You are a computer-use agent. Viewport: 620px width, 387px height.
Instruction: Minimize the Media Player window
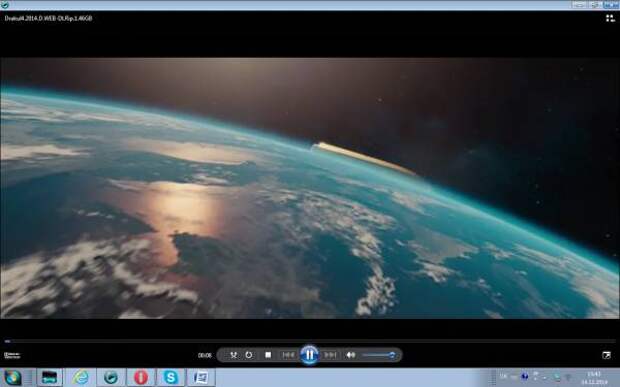(579, 5)
